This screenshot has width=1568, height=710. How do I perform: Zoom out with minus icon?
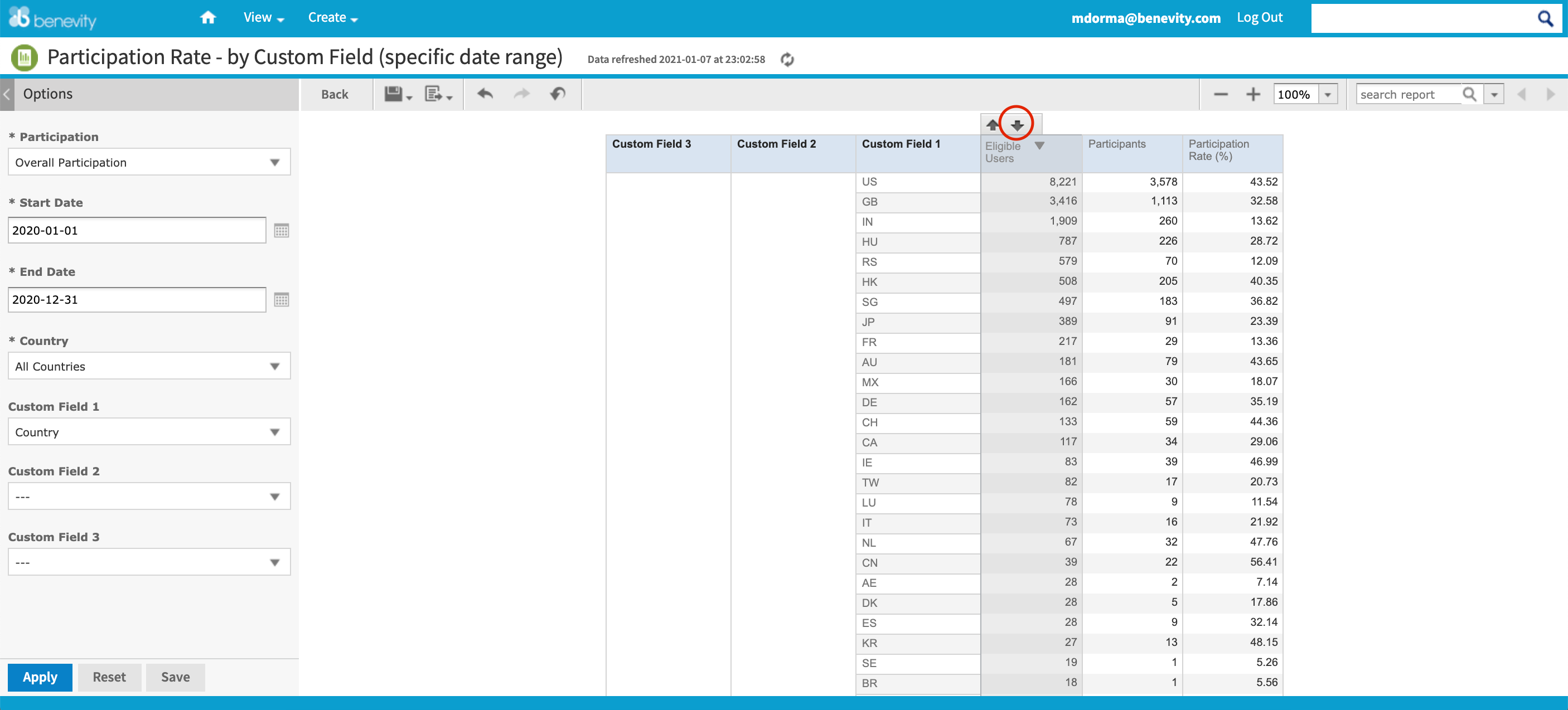coord(1221,94)
